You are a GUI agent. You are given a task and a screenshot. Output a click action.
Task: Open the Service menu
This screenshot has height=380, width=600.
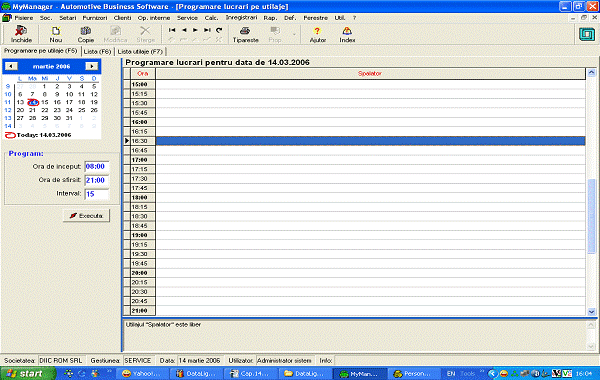187,18
